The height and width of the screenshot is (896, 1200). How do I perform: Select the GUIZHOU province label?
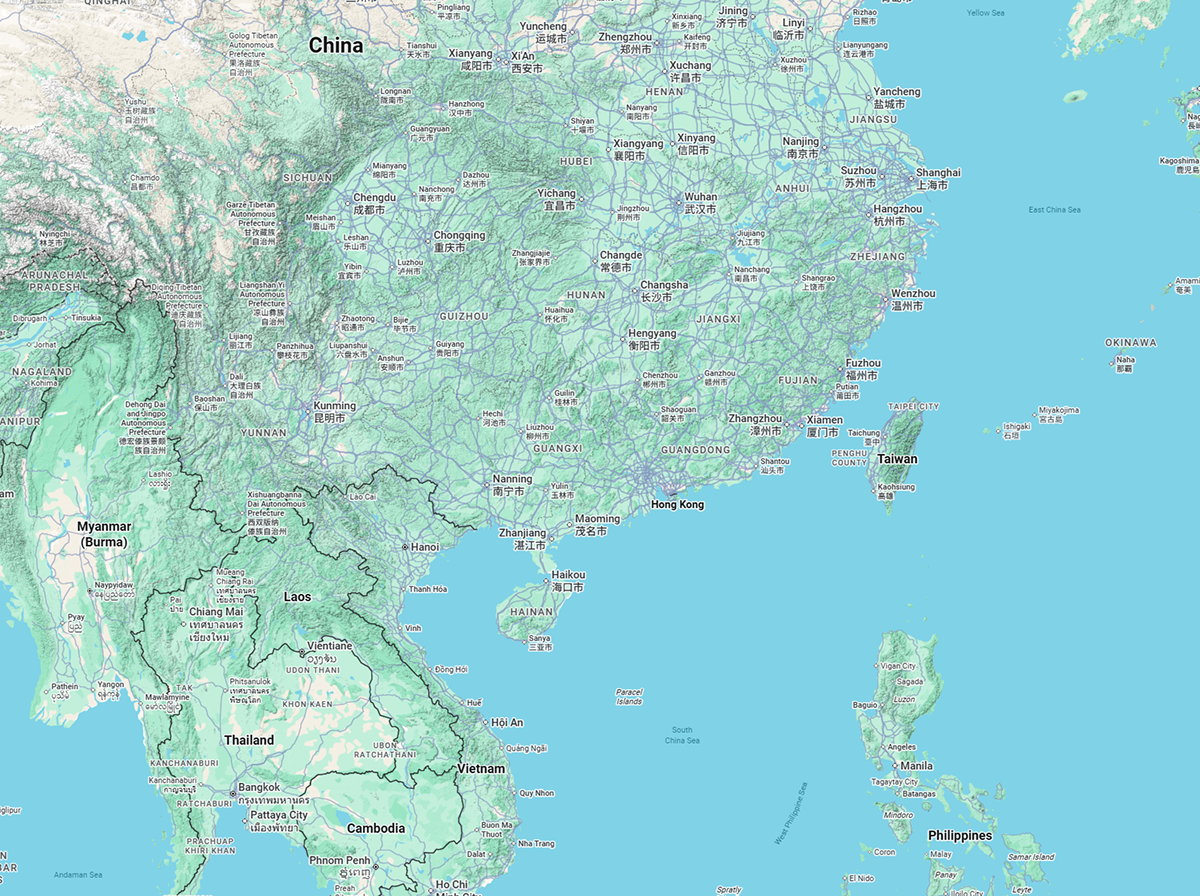(x=463, y=316)
